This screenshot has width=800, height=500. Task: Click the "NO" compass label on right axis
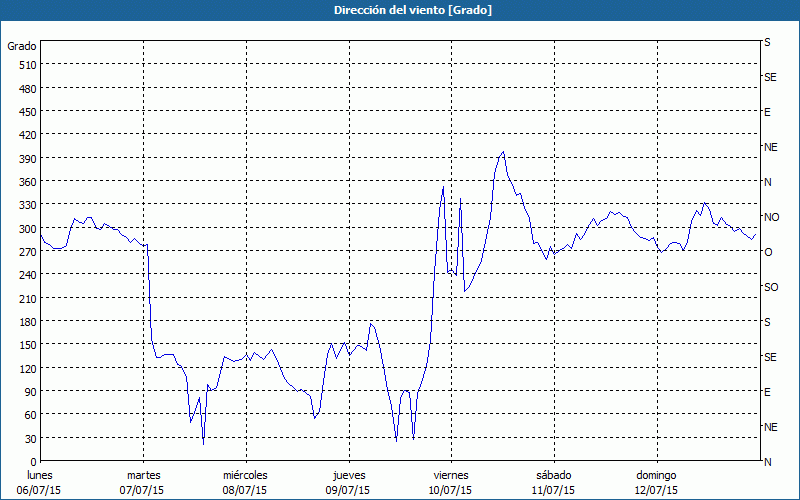pos(771,217)
